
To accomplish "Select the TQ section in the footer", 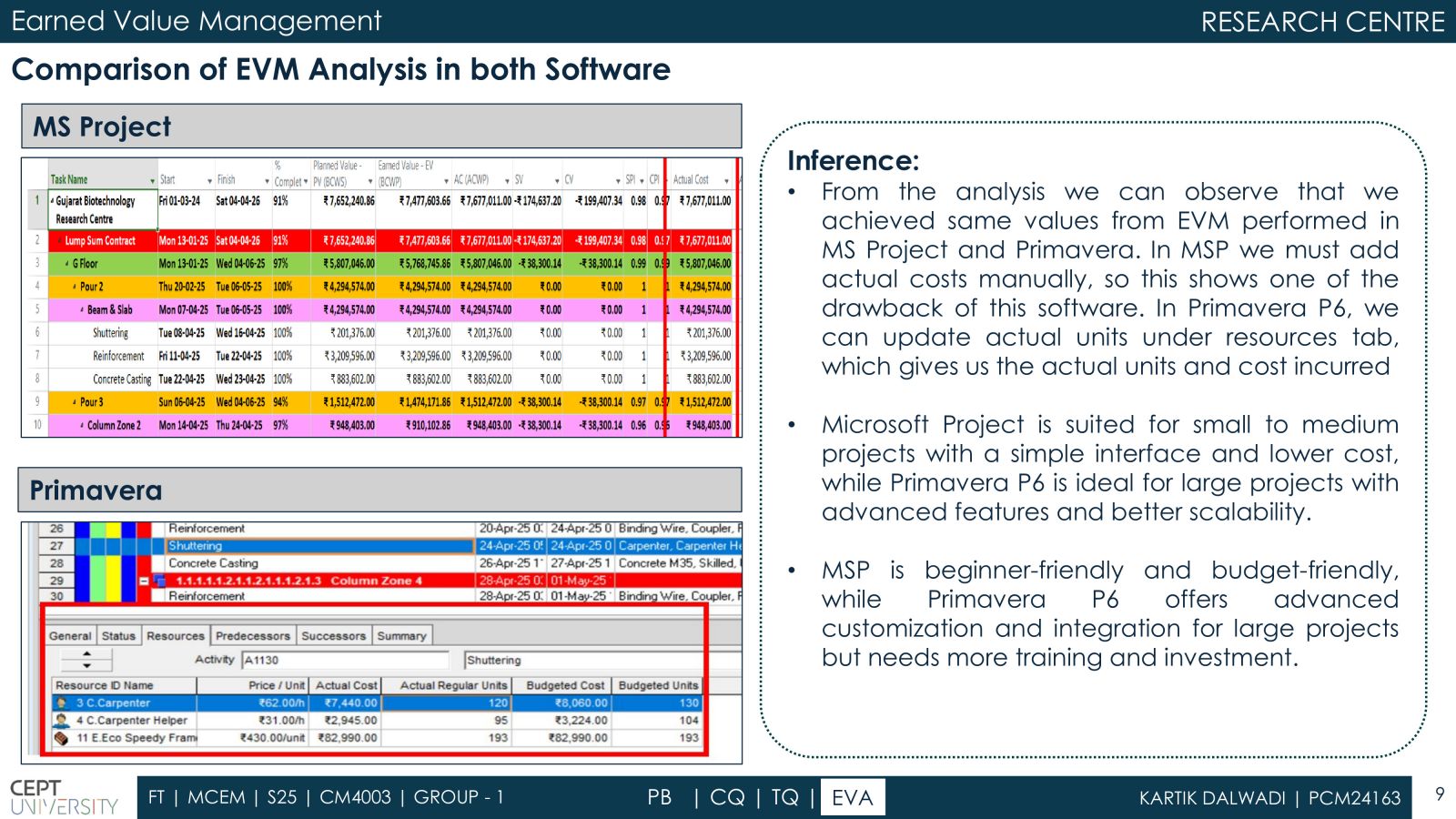I will [x=784, y=797].
